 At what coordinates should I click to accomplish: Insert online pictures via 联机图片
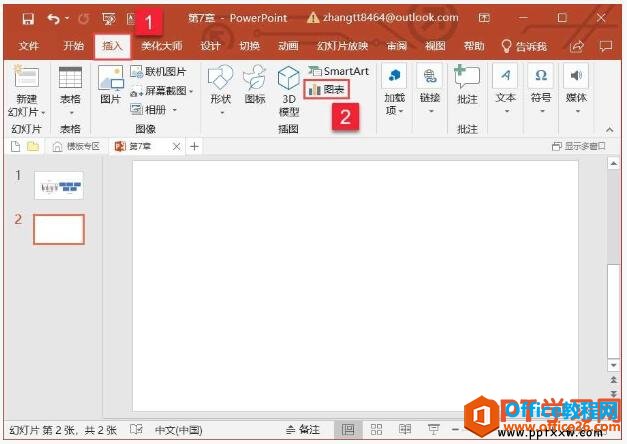coord(158,72)
